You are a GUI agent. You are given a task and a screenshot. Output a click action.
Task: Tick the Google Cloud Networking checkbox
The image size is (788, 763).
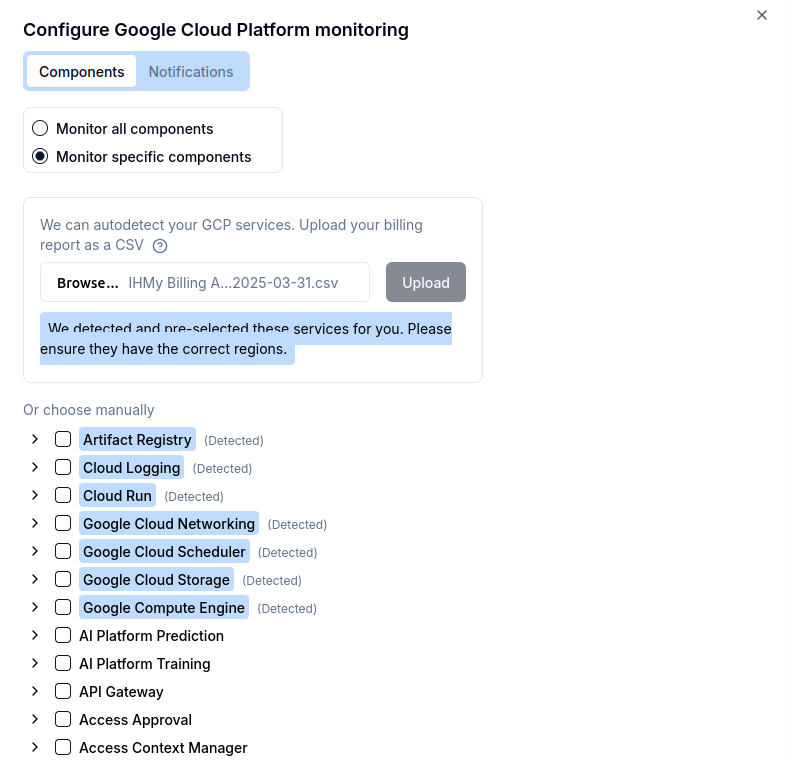tap(63, 523)
